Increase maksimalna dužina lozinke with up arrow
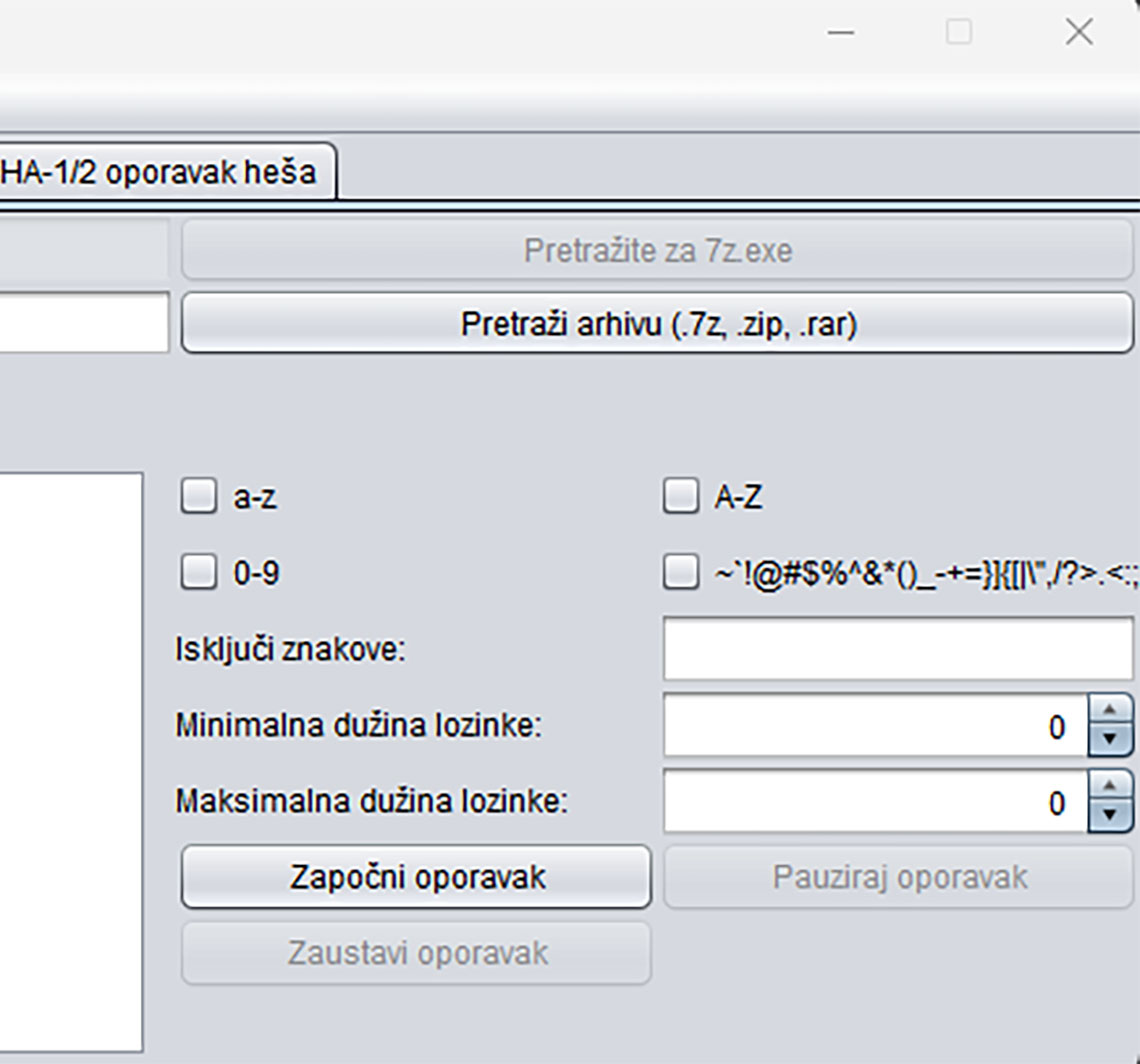Screen dimensions: 1140x1064 point(1108,787)
